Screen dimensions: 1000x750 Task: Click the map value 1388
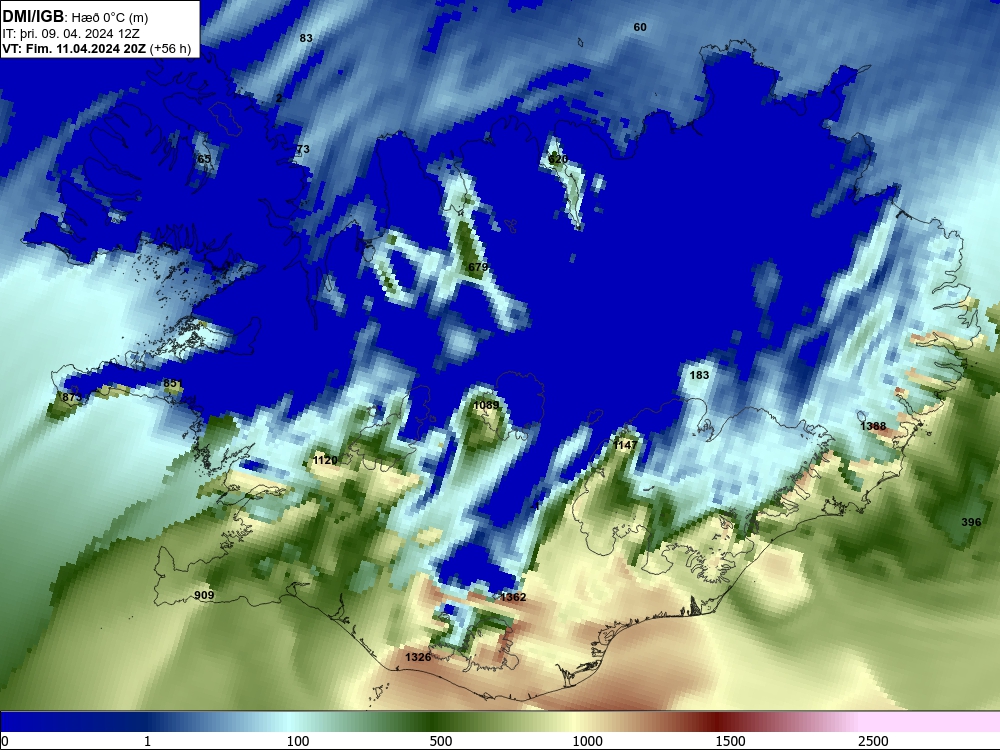pos(873,426)
